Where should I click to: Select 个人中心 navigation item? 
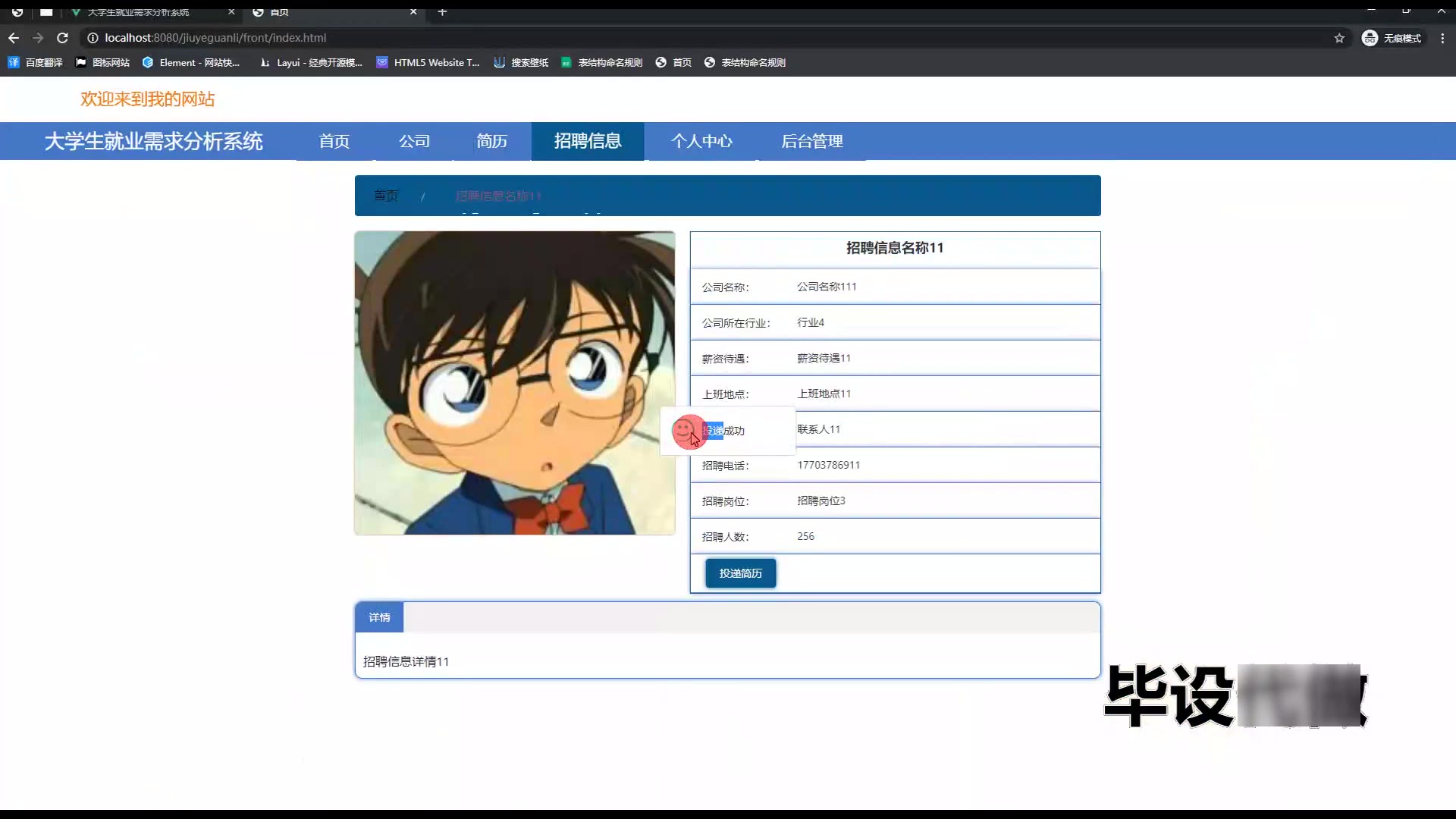701,141
